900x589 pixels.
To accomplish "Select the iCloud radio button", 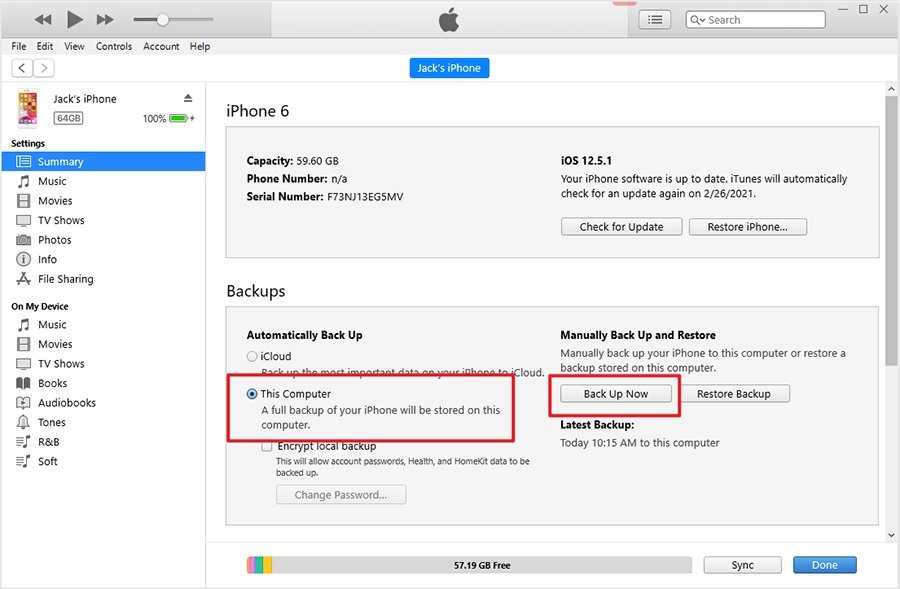I will tap(251, 356).
